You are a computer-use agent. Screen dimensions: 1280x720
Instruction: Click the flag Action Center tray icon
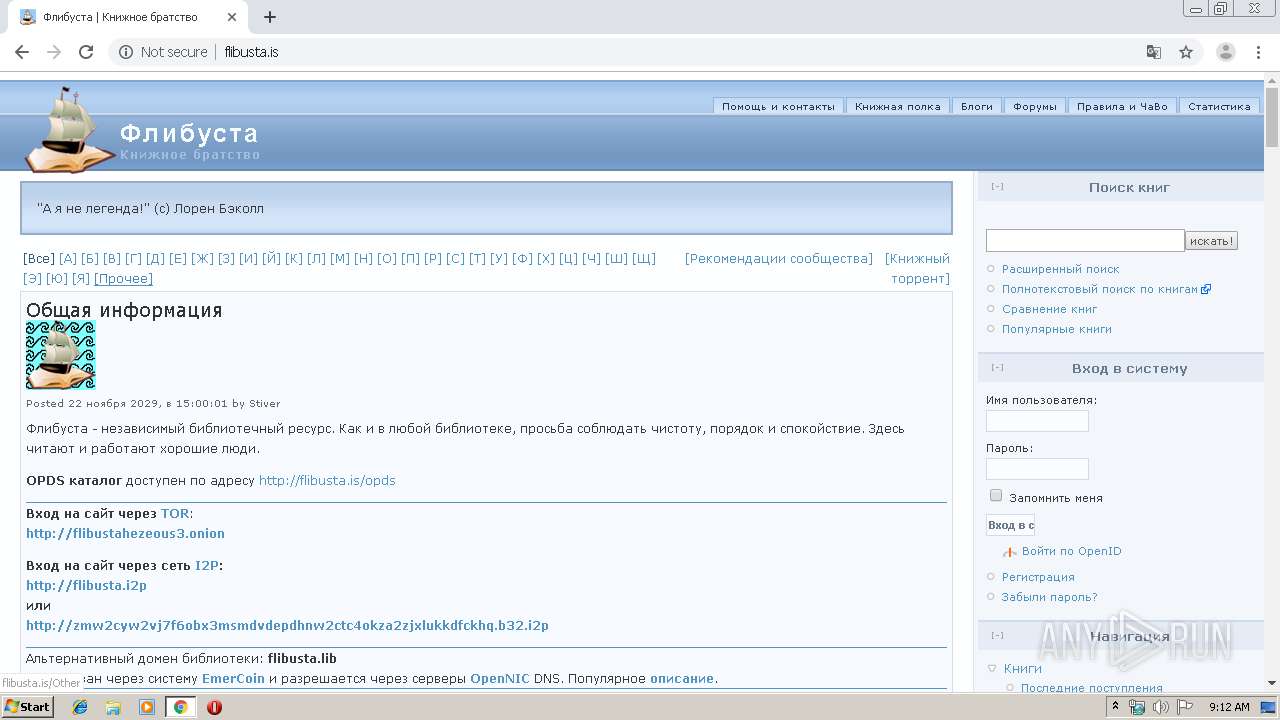tap(1185, 707)
